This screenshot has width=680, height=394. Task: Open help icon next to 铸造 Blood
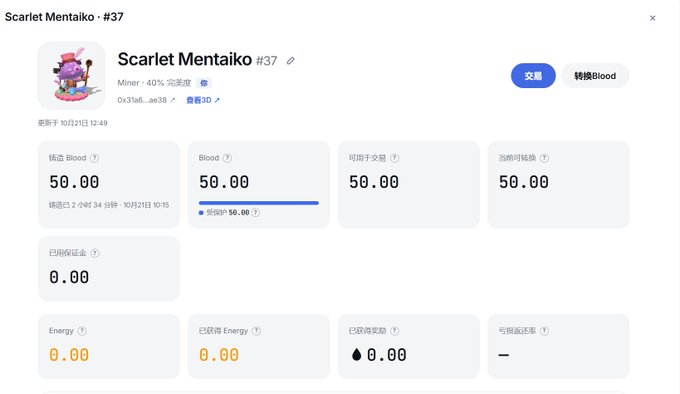94,158
